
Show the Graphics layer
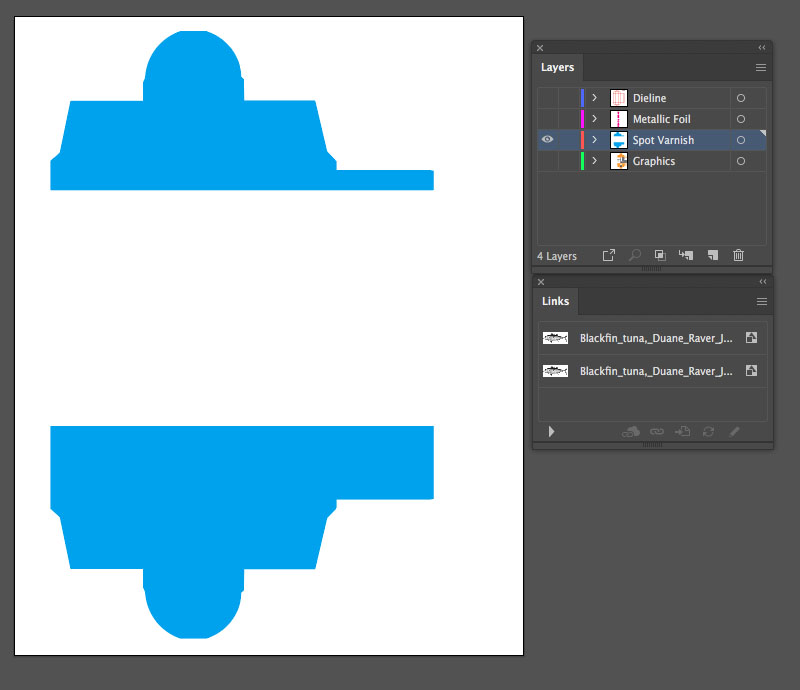coord(546,161)
